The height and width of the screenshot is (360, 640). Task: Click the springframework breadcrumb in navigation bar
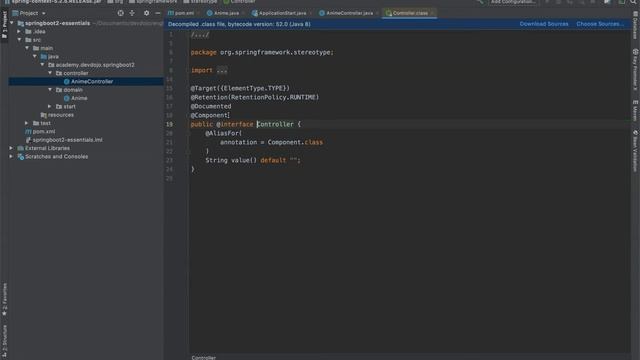click(154, 2)
